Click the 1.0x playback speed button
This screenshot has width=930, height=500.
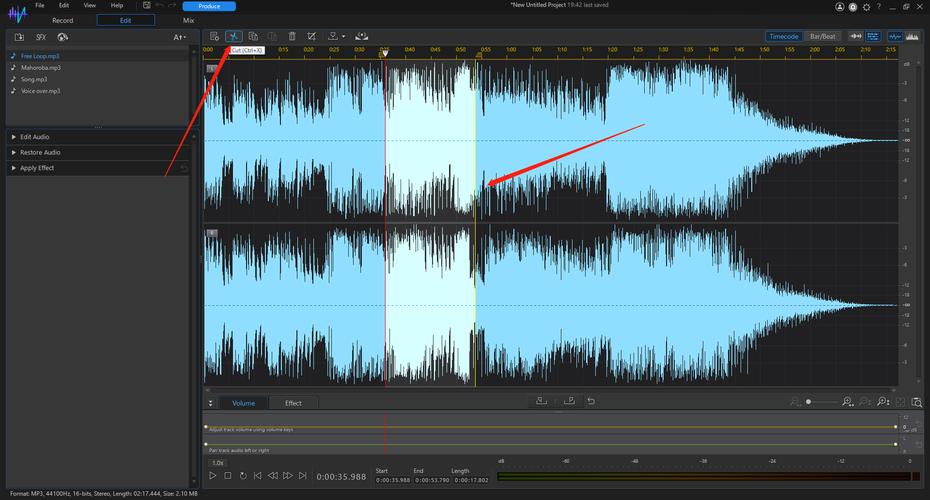[217, 462]
